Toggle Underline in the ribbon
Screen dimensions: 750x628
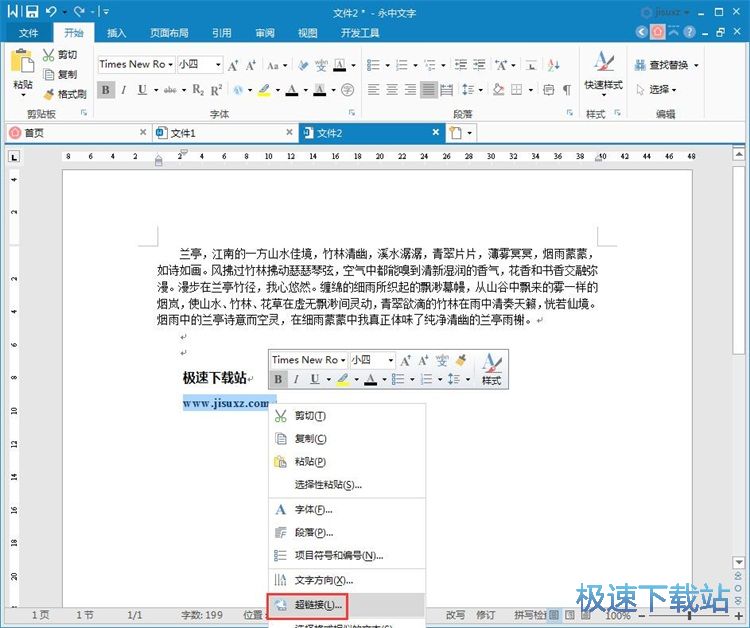(x=142, y=89)
